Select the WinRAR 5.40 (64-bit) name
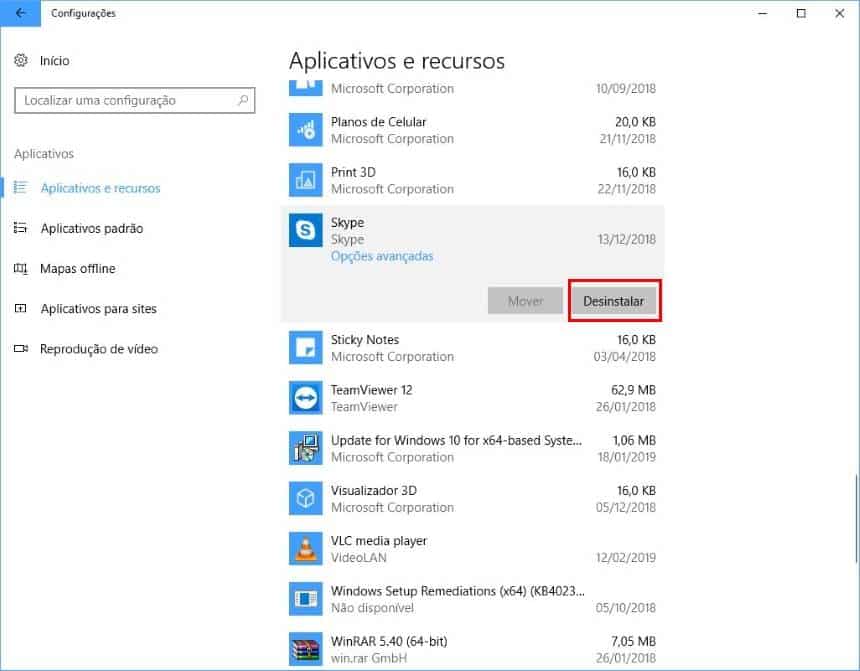This screenshot has width=860, height=671. 388,641
